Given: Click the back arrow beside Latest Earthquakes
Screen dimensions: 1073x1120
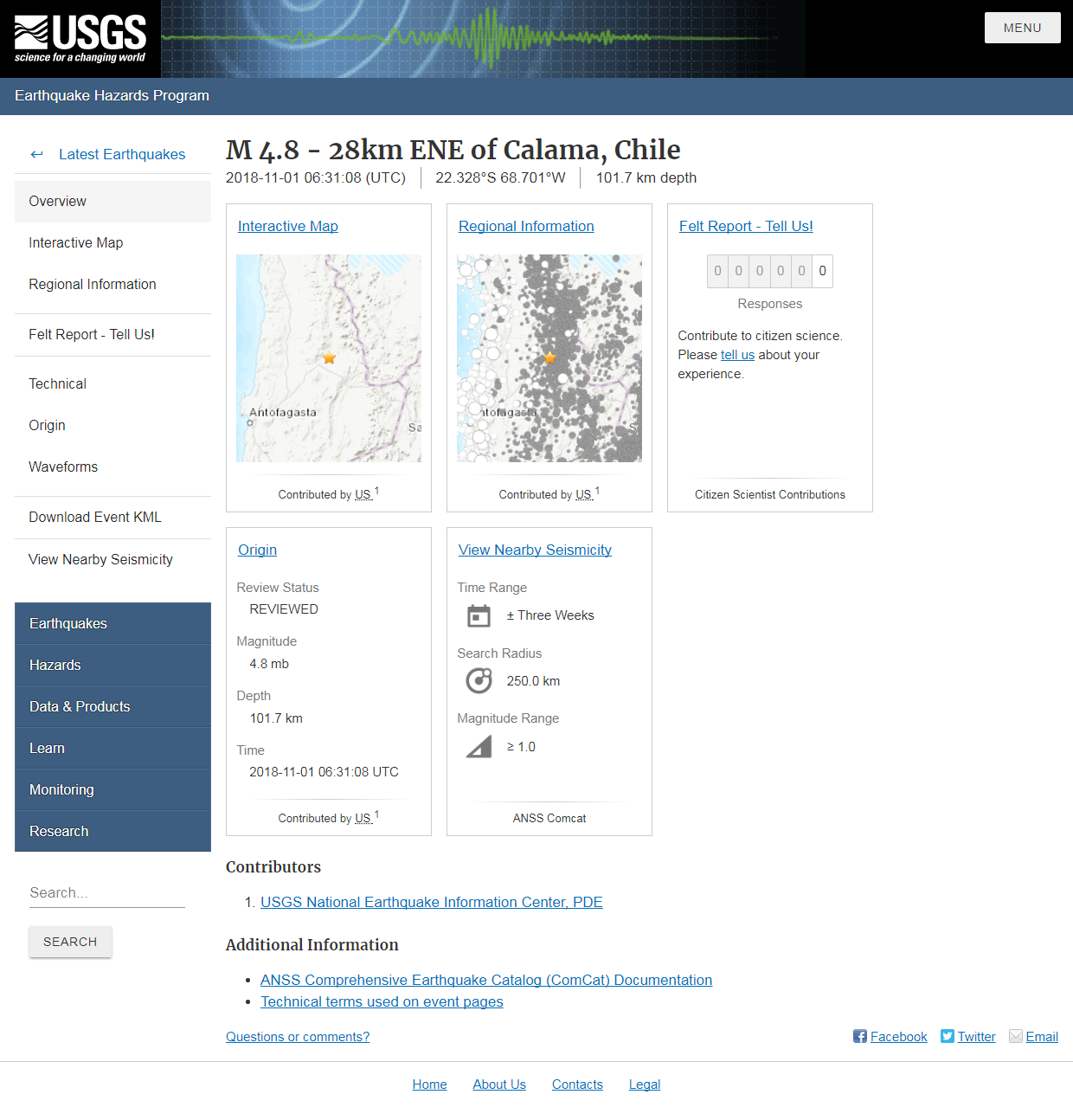Looking at the screenshot, I should coord(36,154).
